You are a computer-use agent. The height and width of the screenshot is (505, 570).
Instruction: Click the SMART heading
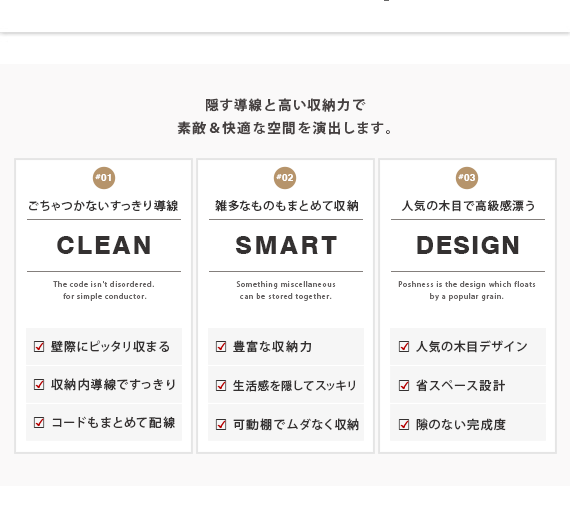(286, 245)
